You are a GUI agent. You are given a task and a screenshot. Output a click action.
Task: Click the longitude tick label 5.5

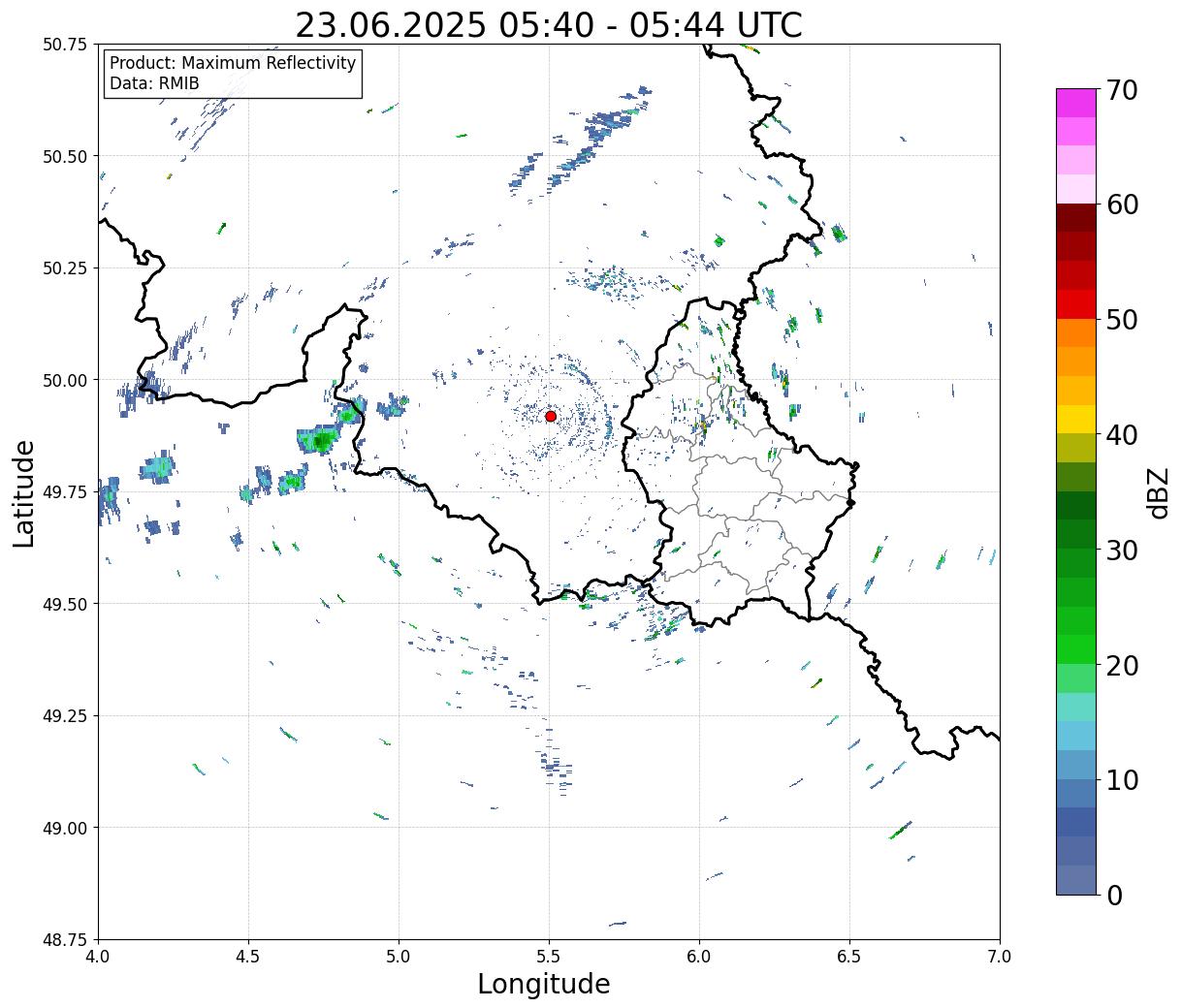pyautogui.click(x=549, y=957)
